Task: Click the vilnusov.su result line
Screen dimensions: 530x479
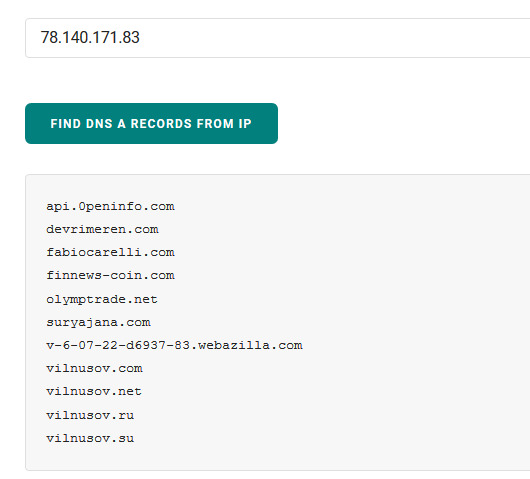Action: (90, 438)
